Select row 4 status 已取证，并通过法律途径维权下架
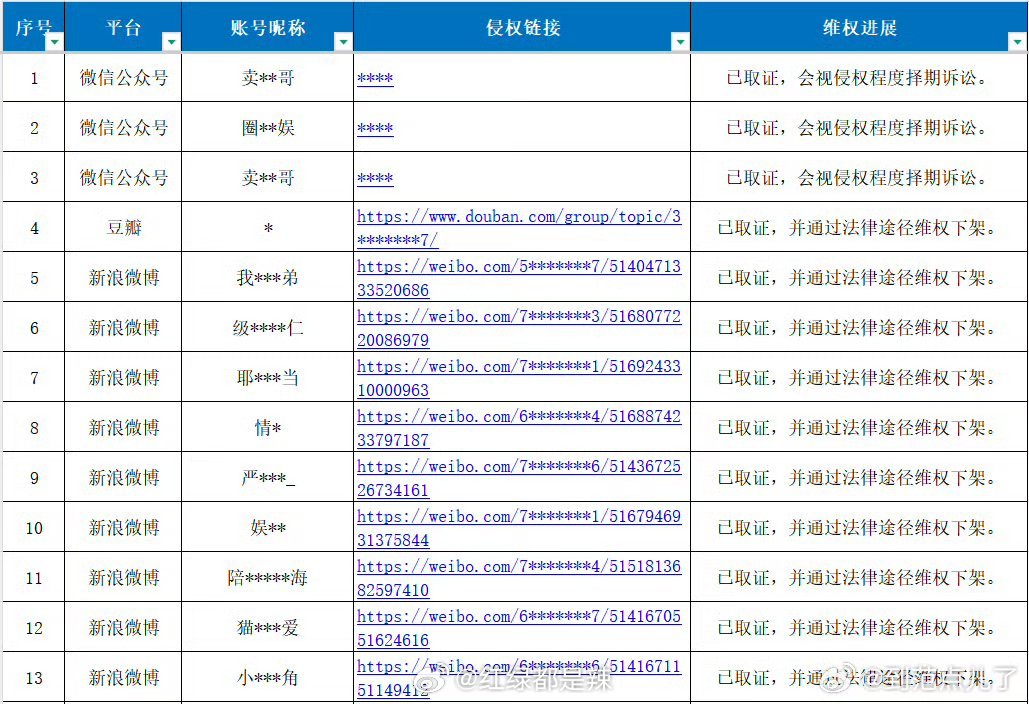 859,228
